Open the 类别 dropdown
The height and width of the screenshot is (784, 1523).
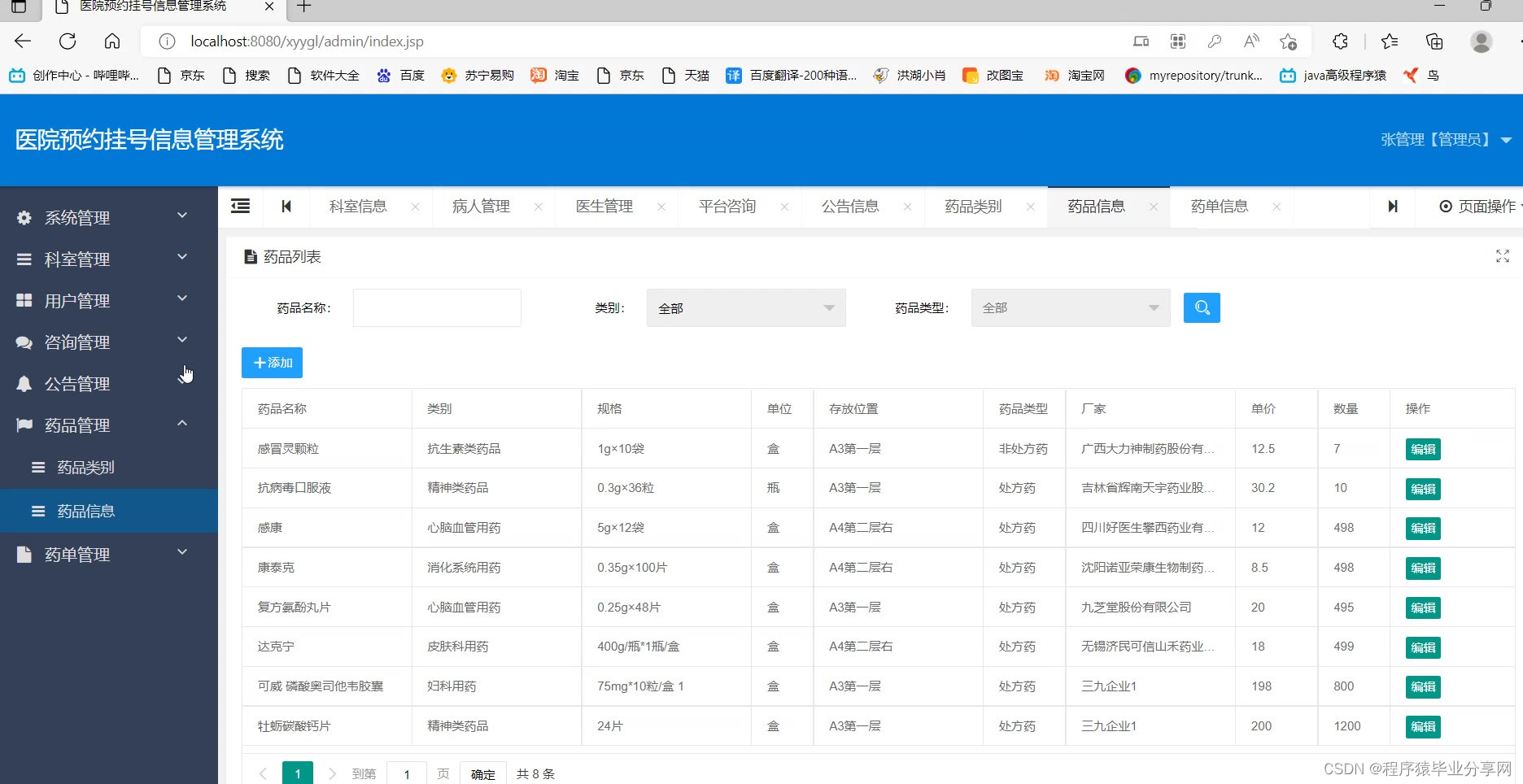746,308
